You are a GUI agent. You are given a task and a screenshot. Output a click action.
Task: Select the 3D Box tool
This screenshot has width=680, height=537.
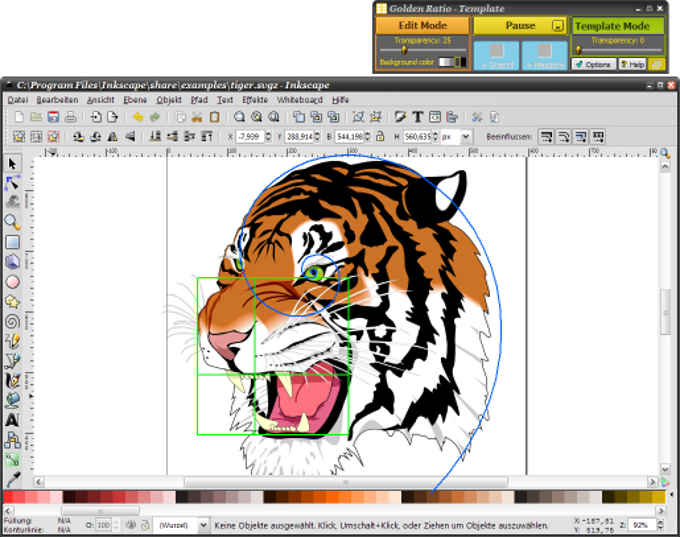coord(13,262)
